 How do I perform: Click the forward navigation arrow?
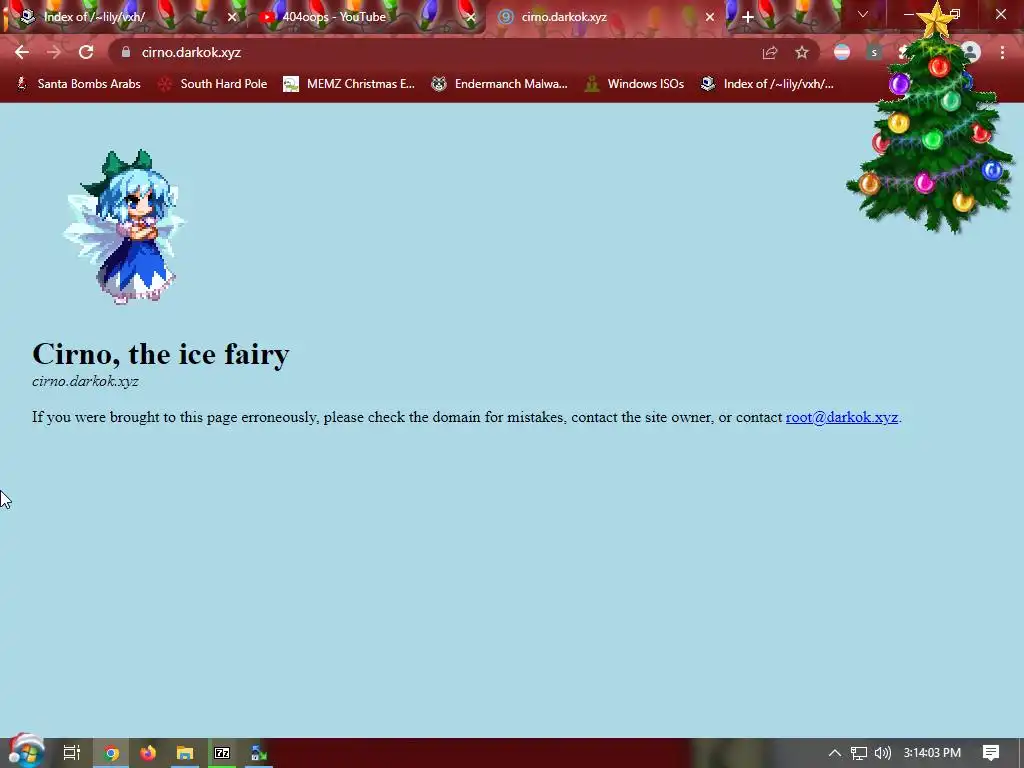click(54, 52)
